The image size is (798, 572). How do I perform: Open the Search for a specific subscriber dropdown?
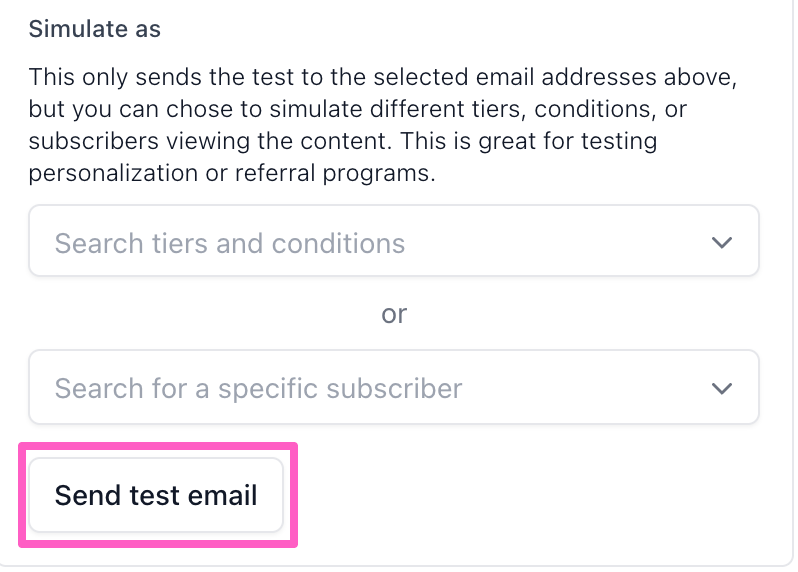coord(394,387)
